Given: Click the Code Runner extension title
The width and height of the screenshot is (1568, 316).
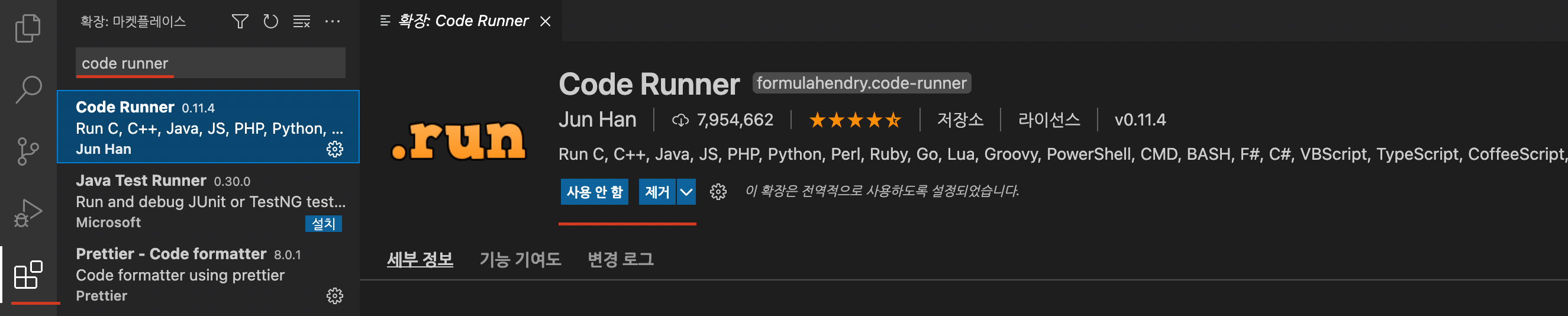Looking at the screenshot, I should click(649, 84).
